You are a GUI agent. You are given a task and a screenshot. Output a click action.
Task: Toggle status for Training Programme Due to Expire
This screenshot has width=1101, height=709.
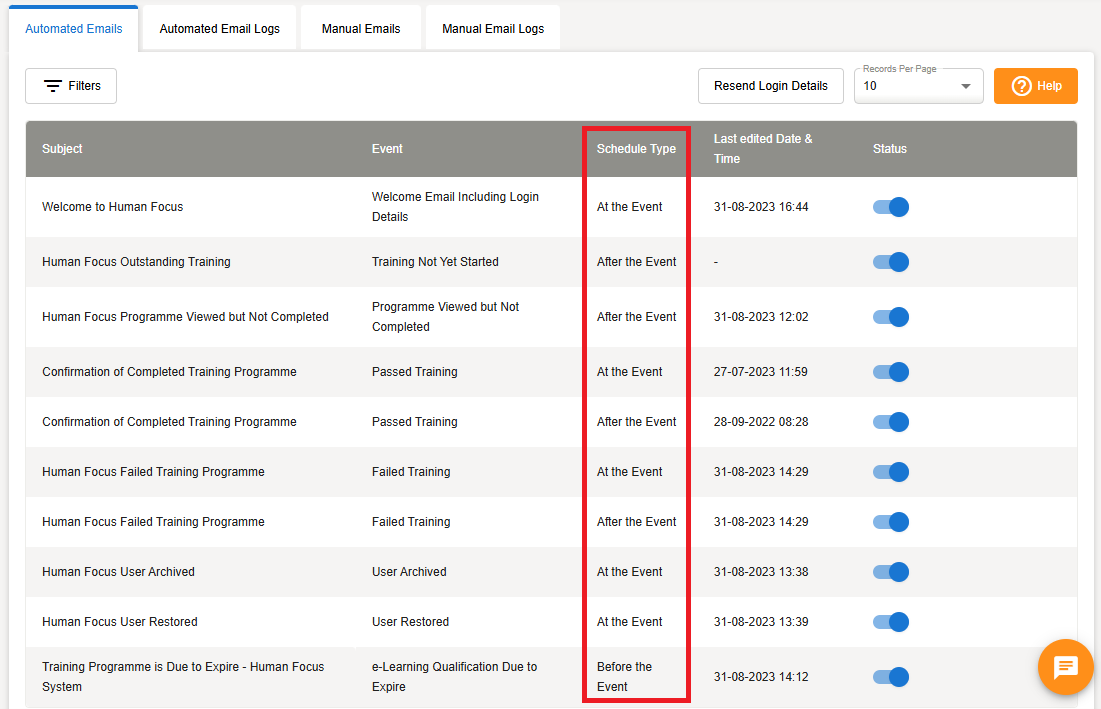pyautogui.click(x=890, y=677)
